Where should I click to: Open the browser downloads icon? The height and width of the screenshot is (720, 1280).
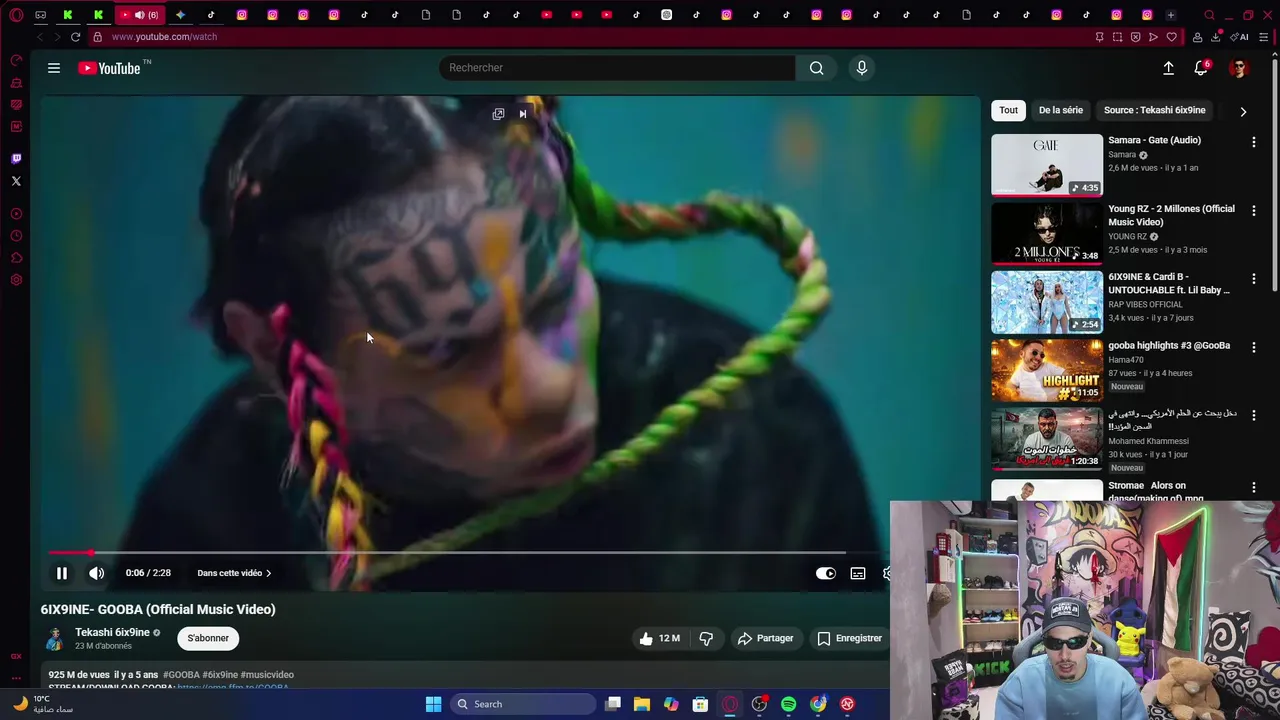pyautogui.click(x=1216, y=37)
